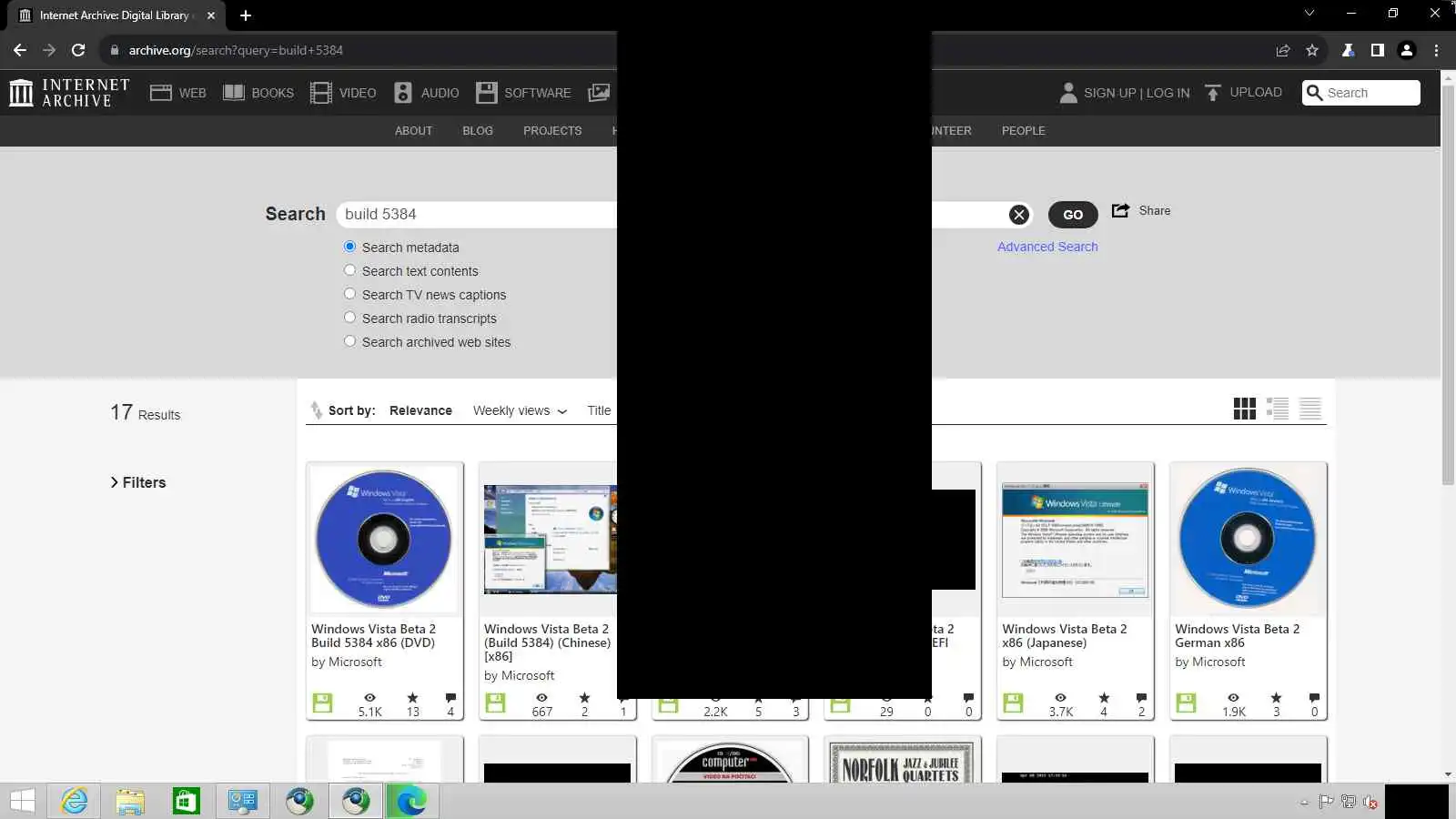
Task: Sort results by Relevance
Action: click(420, 410)
